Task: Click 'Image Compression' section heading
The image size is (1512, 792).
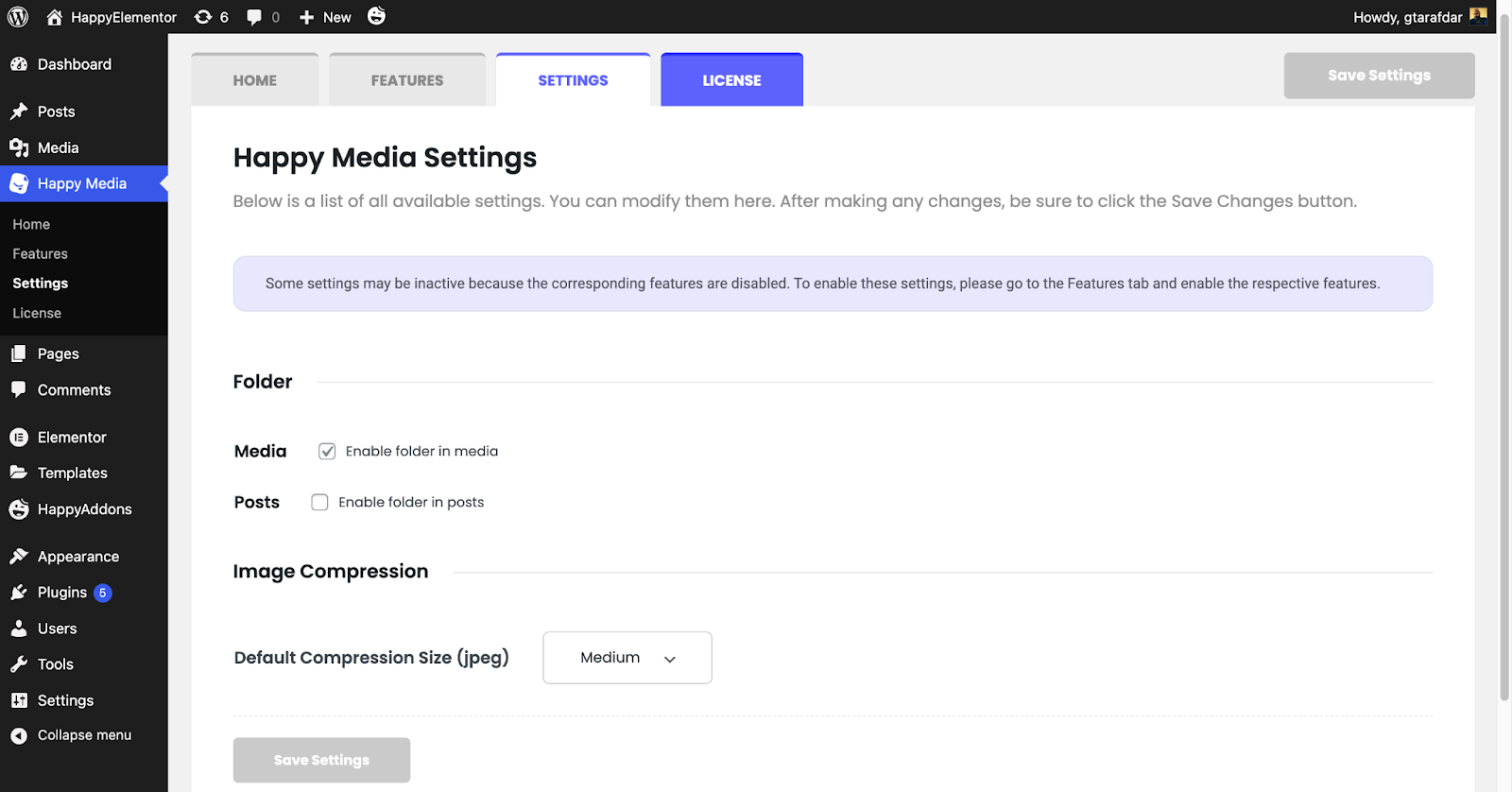Action: tap(331, 571)
